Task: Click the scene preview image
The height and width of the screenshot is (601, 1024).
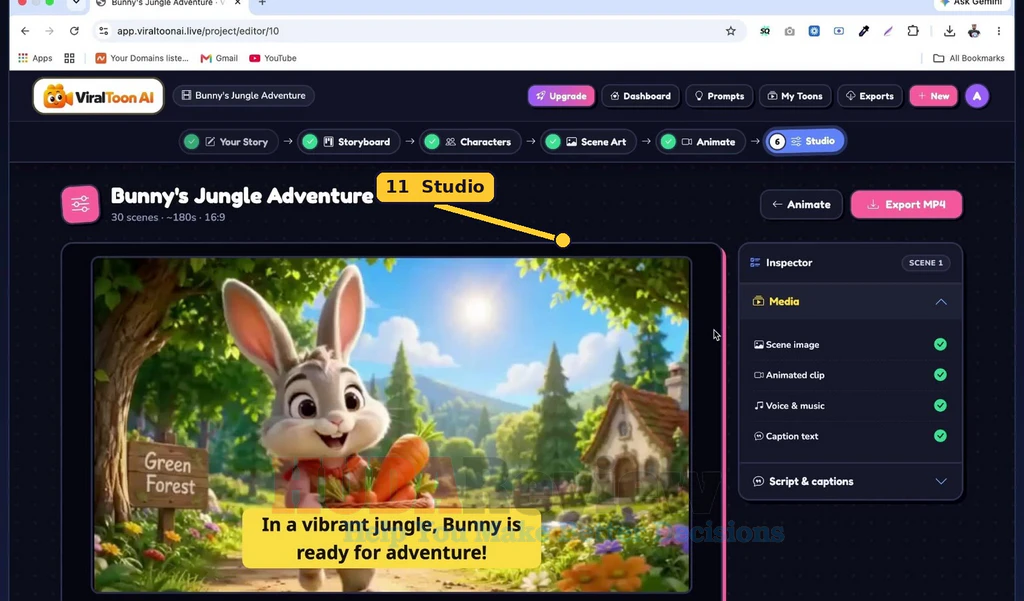Action: [392, 425]
